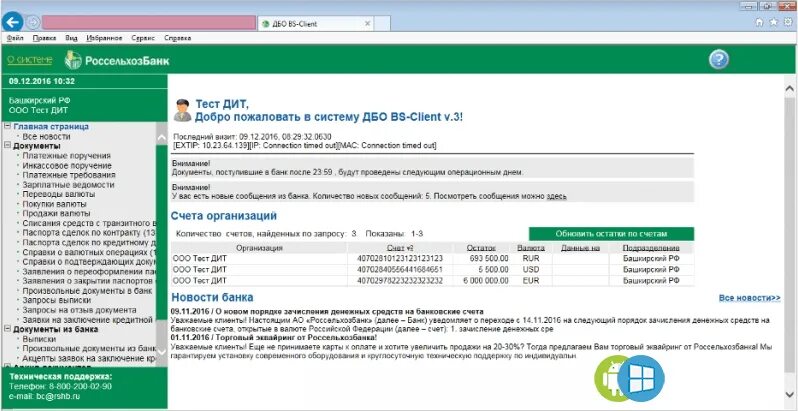Open the Все новости>> link
The image size is (798, 411).
tap(750, 298)
